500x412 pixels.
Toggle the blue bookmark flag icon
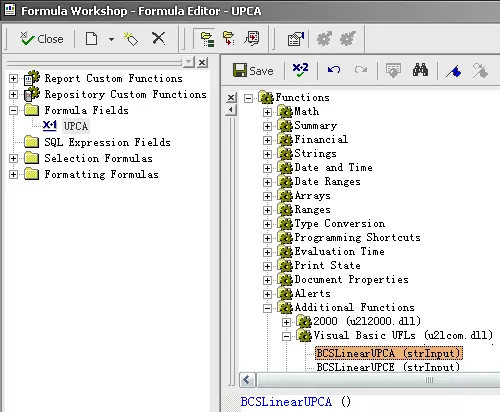point(454,71)
